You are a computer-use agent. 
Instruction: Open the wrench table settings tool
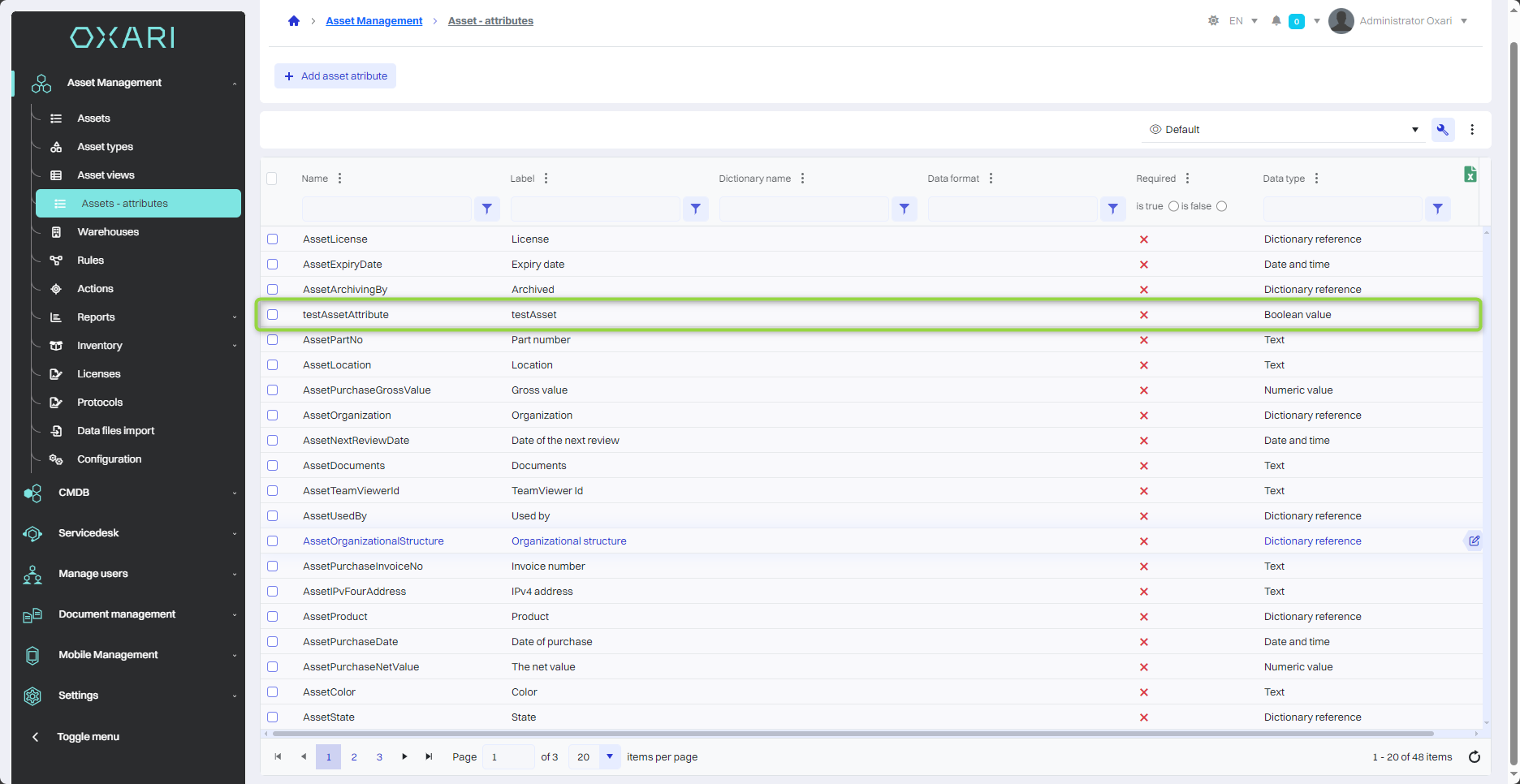(x=1442, y=130)
